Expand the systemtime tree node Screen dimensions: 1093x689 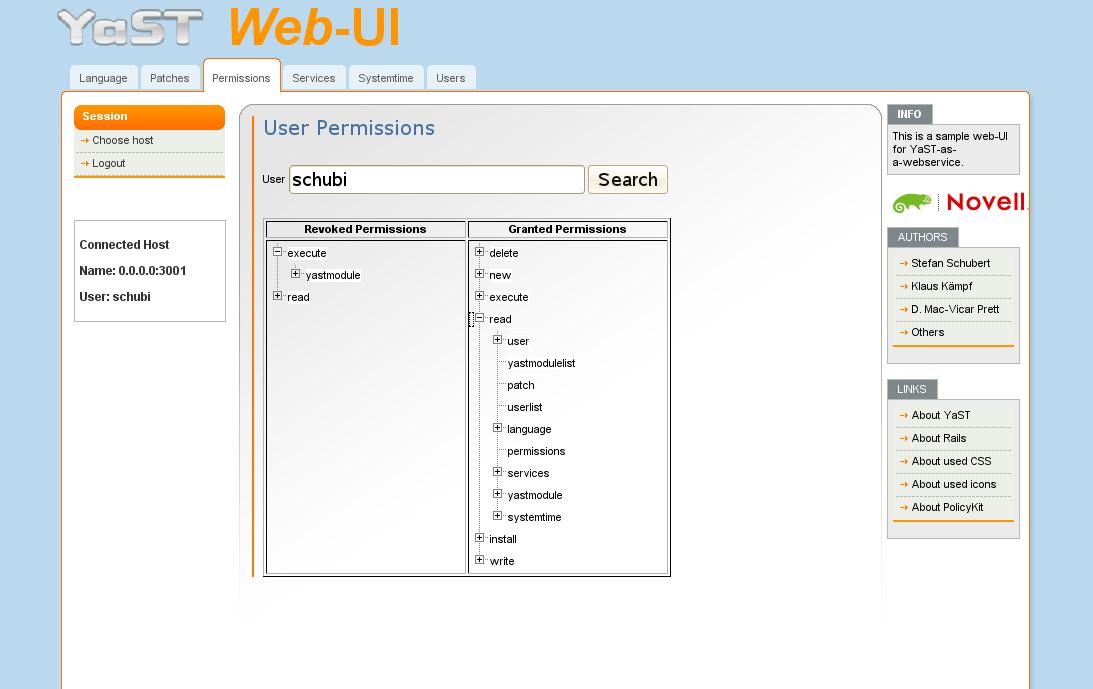click(498, 516)
